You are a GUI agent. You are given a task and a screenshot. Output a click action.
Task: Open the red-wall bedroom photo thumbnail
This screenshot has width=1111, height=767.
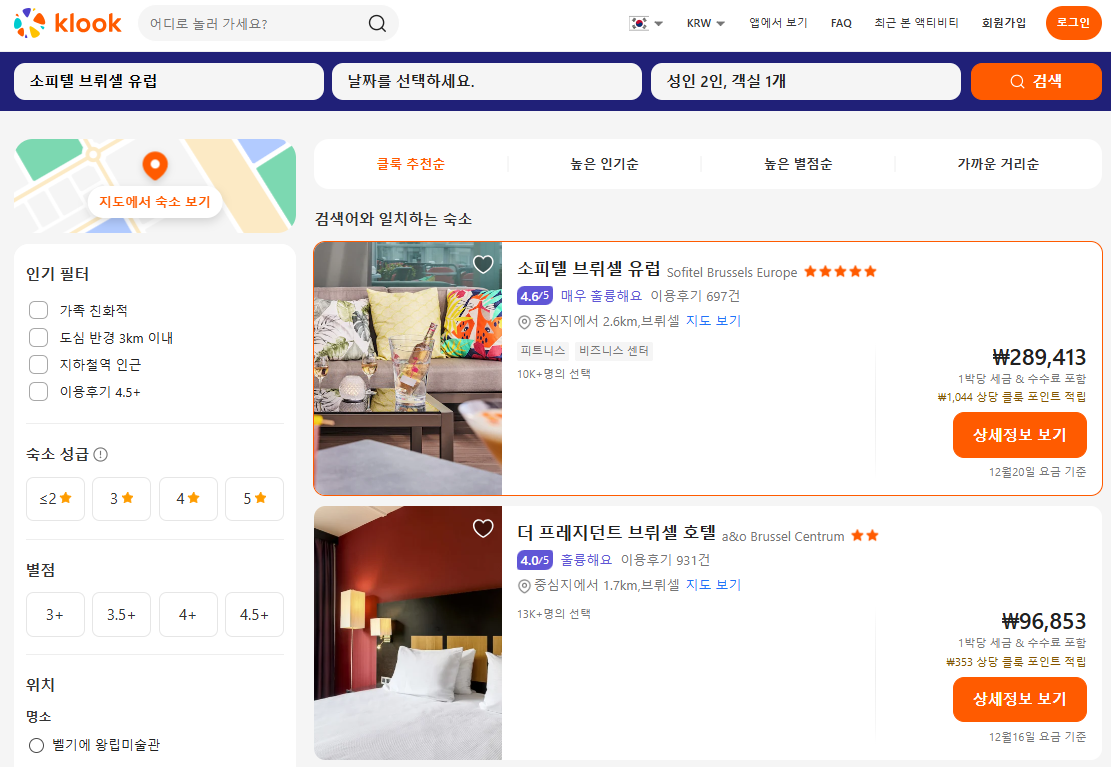[408, 633]
